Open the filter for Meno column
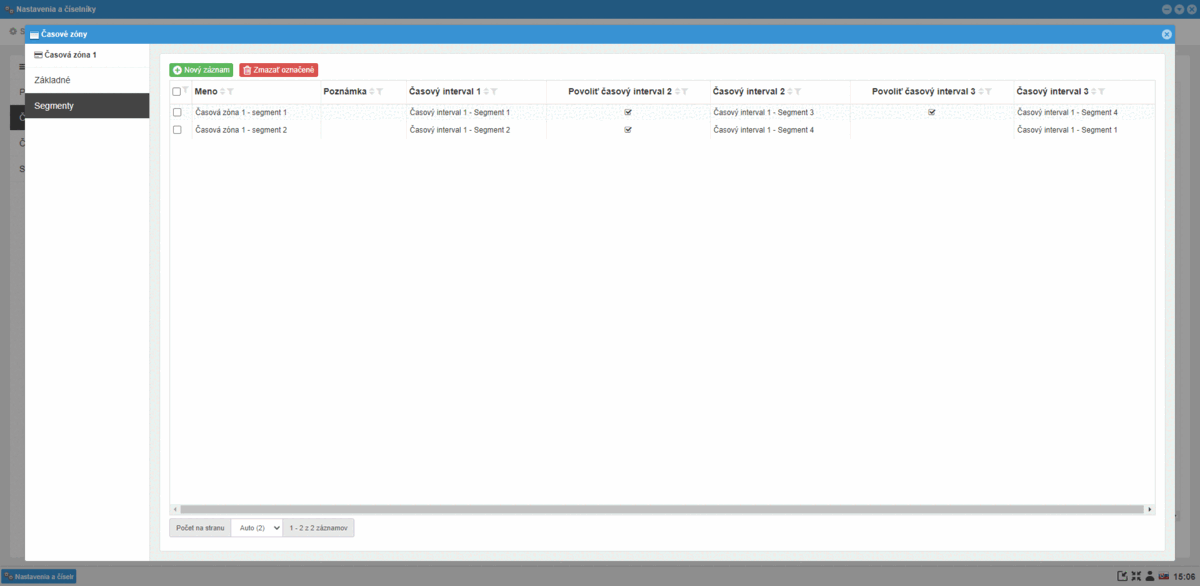The image size is (1200, 586). [x=230, y=91]
